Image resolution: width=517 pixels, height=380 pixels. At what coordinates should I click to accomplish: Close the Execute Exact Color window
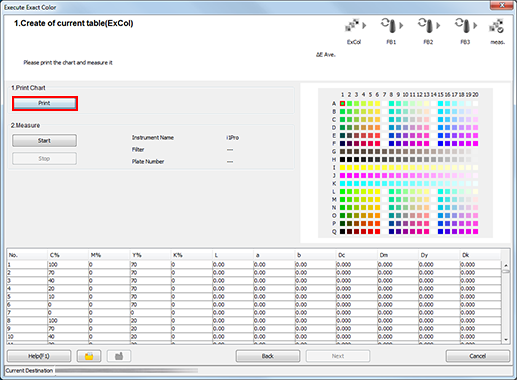point(502,5)
